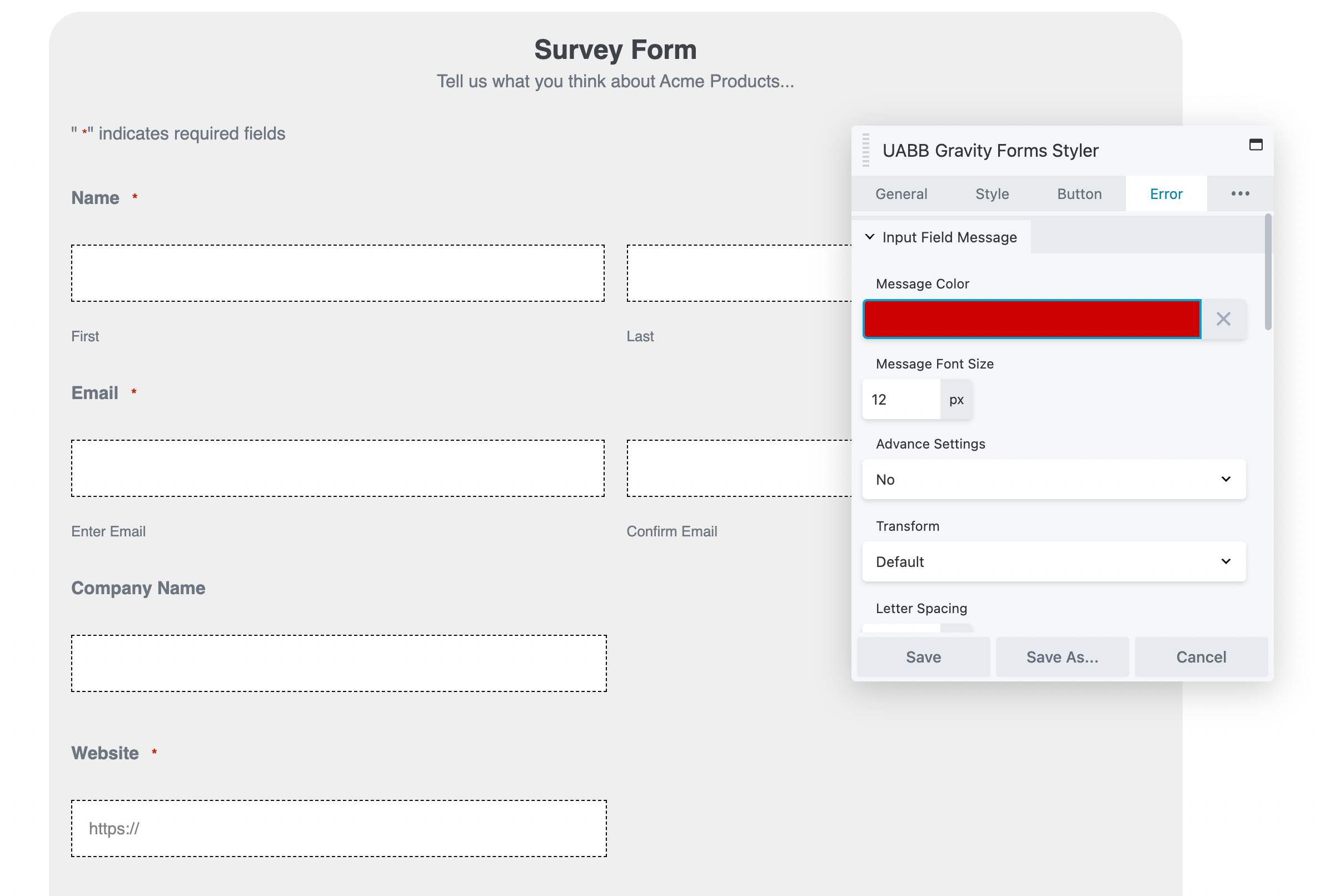This screenshot has width=1325, height=896.
Task: Switch to the Style tab
Action: [x=992, y=193]
